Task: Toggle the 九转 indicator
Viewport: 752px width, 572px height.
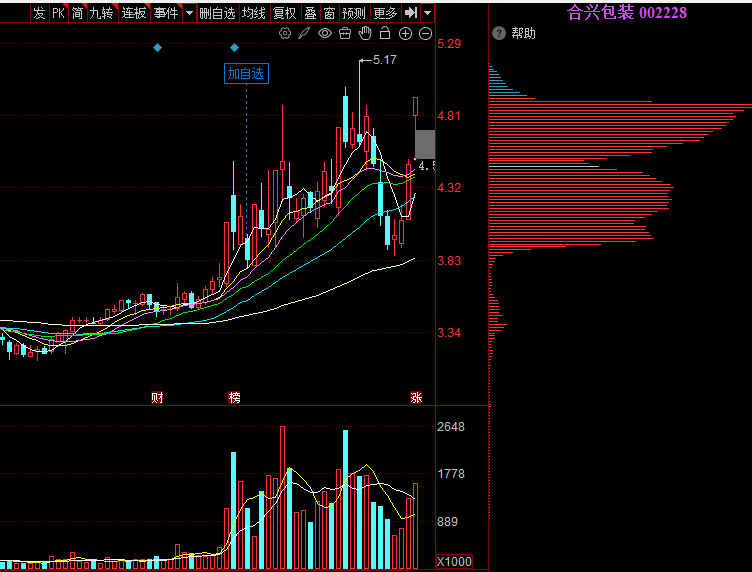Action: click(102, 13)
